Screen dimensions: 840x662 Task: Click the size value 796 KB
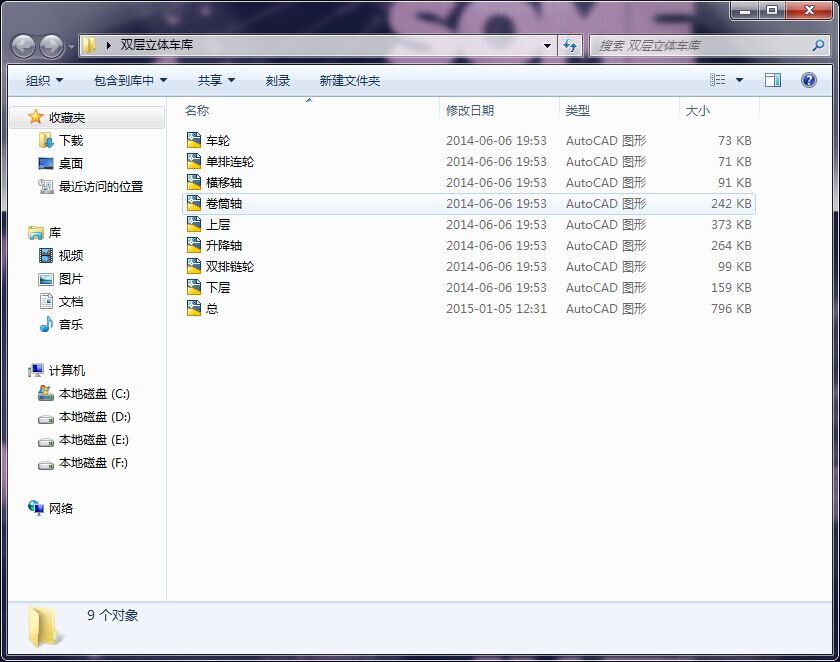pyautogui.click(x=731, y=309)
